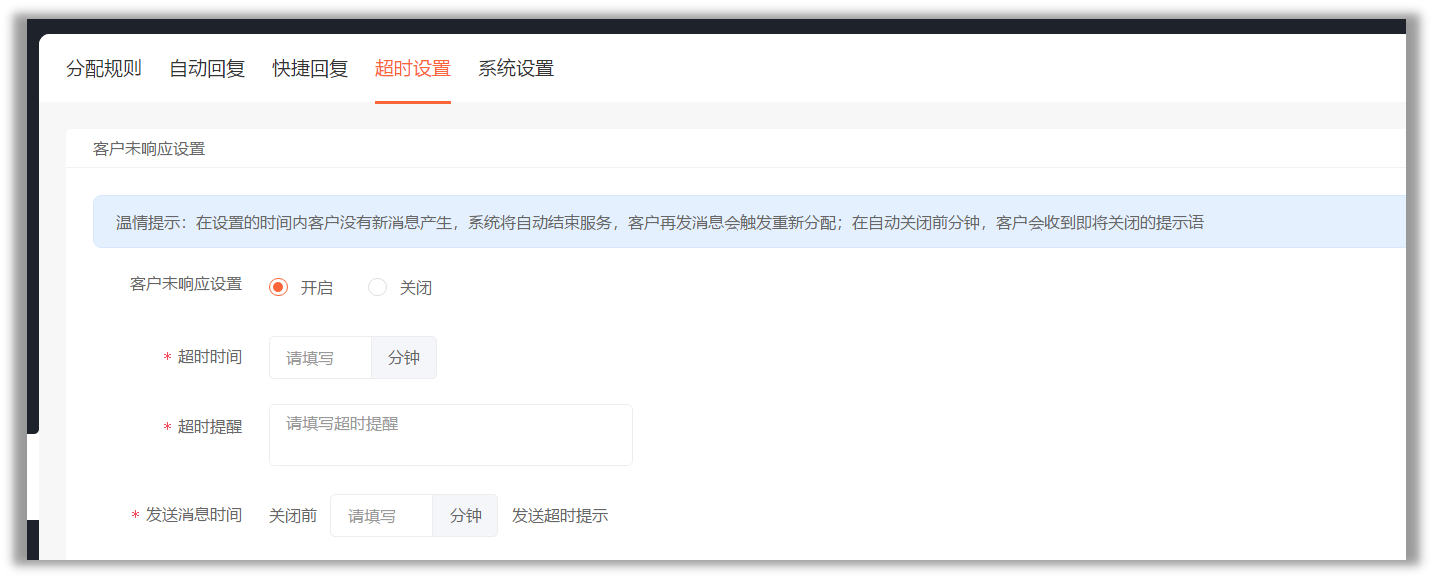Open the 自动回复 tab

click(207, 69)
